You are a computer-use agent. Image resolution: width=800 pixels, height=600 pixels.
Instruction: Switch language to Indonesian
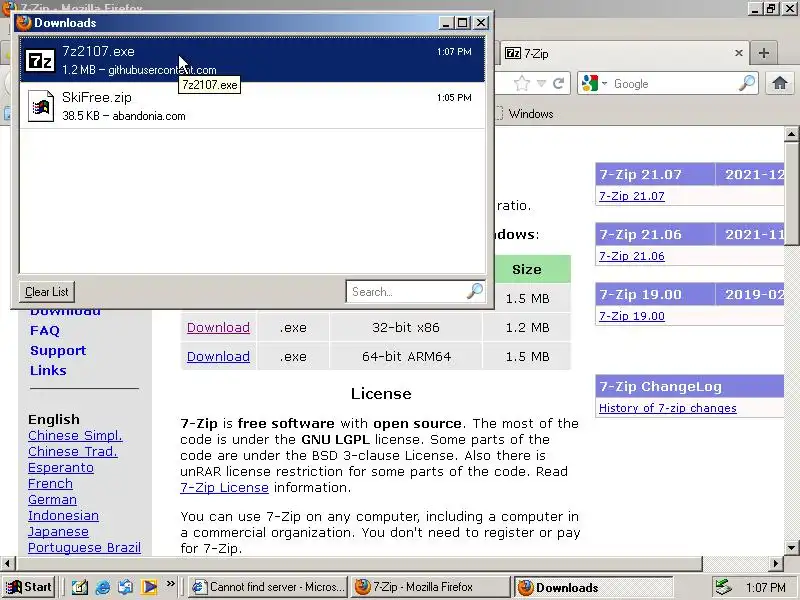click(x=63, y=516)
